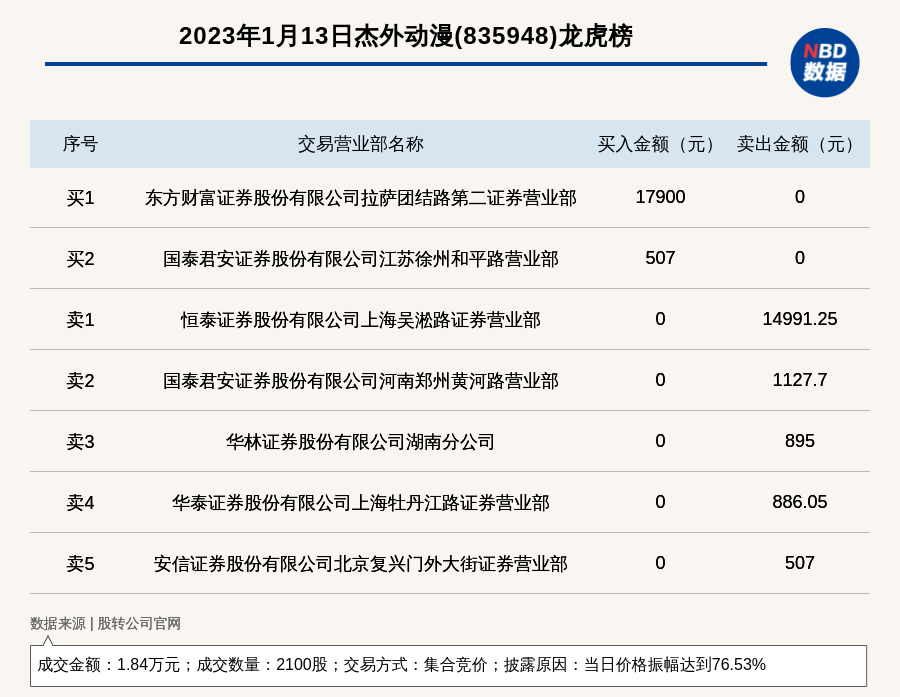Click the 买2 row label

(x=80, y=259)
